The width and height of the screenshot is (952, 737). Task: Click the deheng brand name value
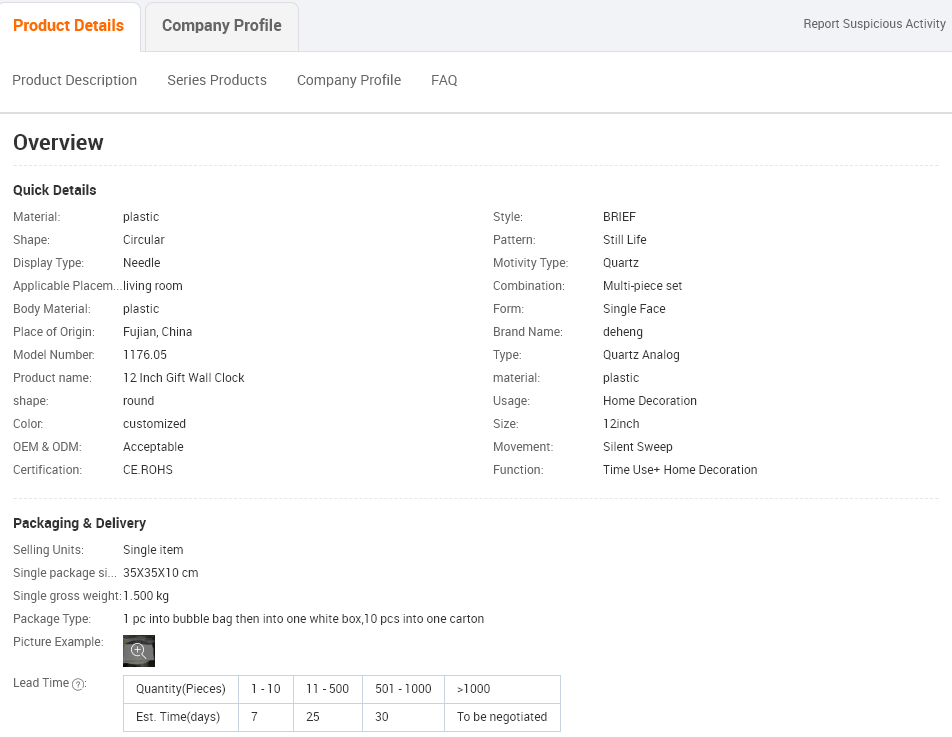pyautogui.click(x=622, y=332)
